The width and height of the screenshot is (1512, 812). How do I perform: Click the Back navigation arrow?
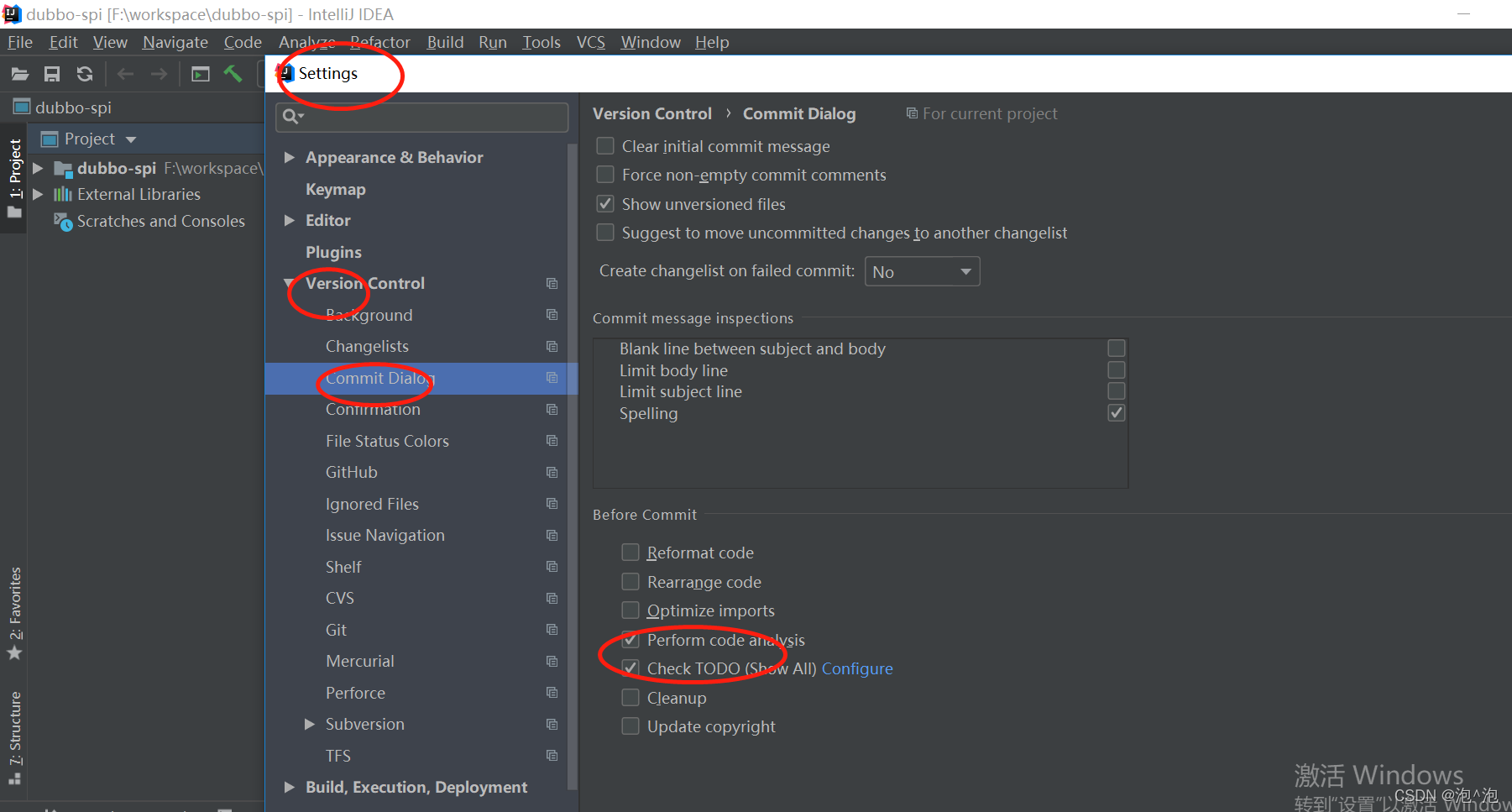[126, 75]
